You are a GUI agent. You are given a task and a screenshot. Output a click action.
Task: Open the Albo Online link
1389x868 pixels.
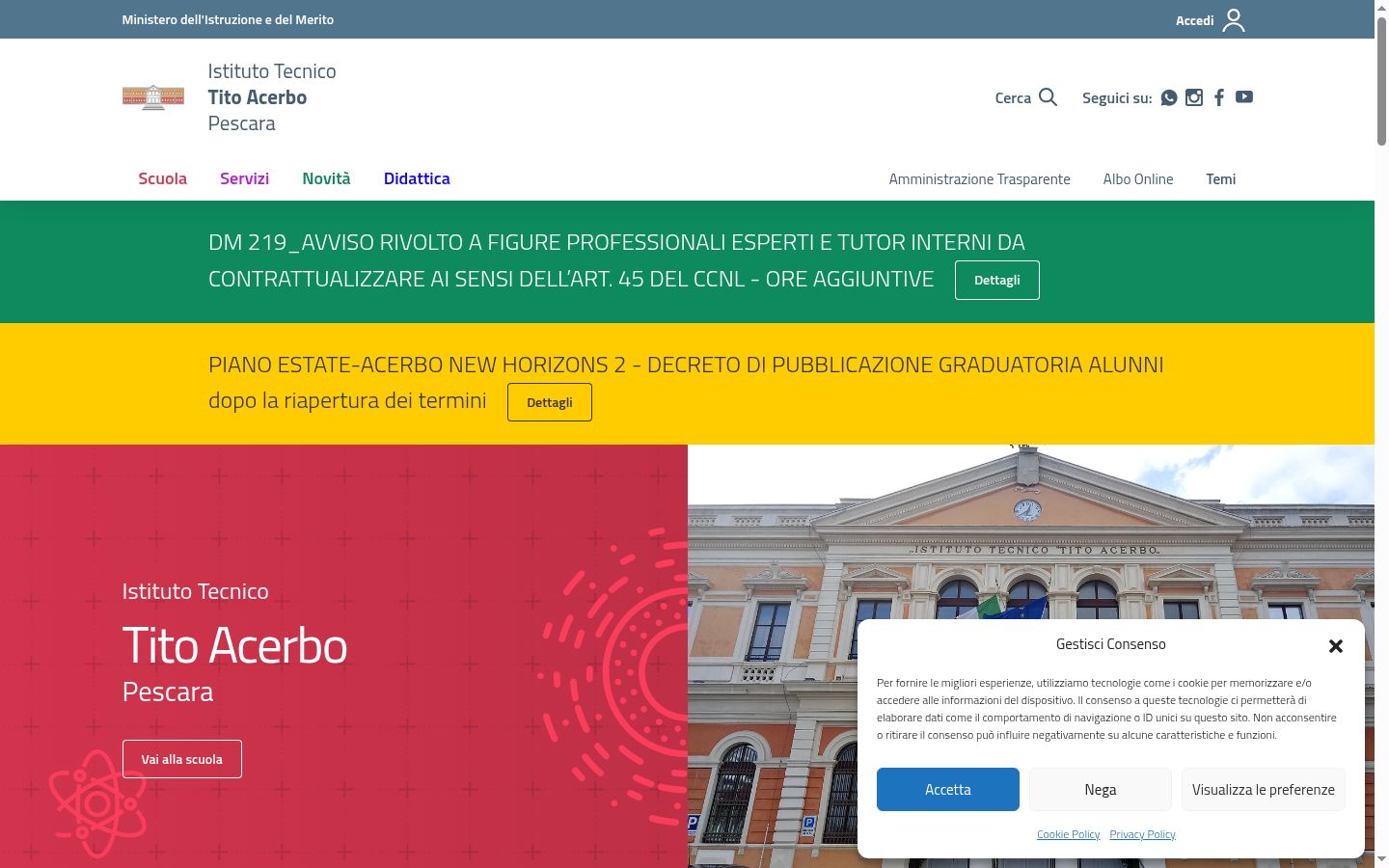click(x=1138, y=179)
